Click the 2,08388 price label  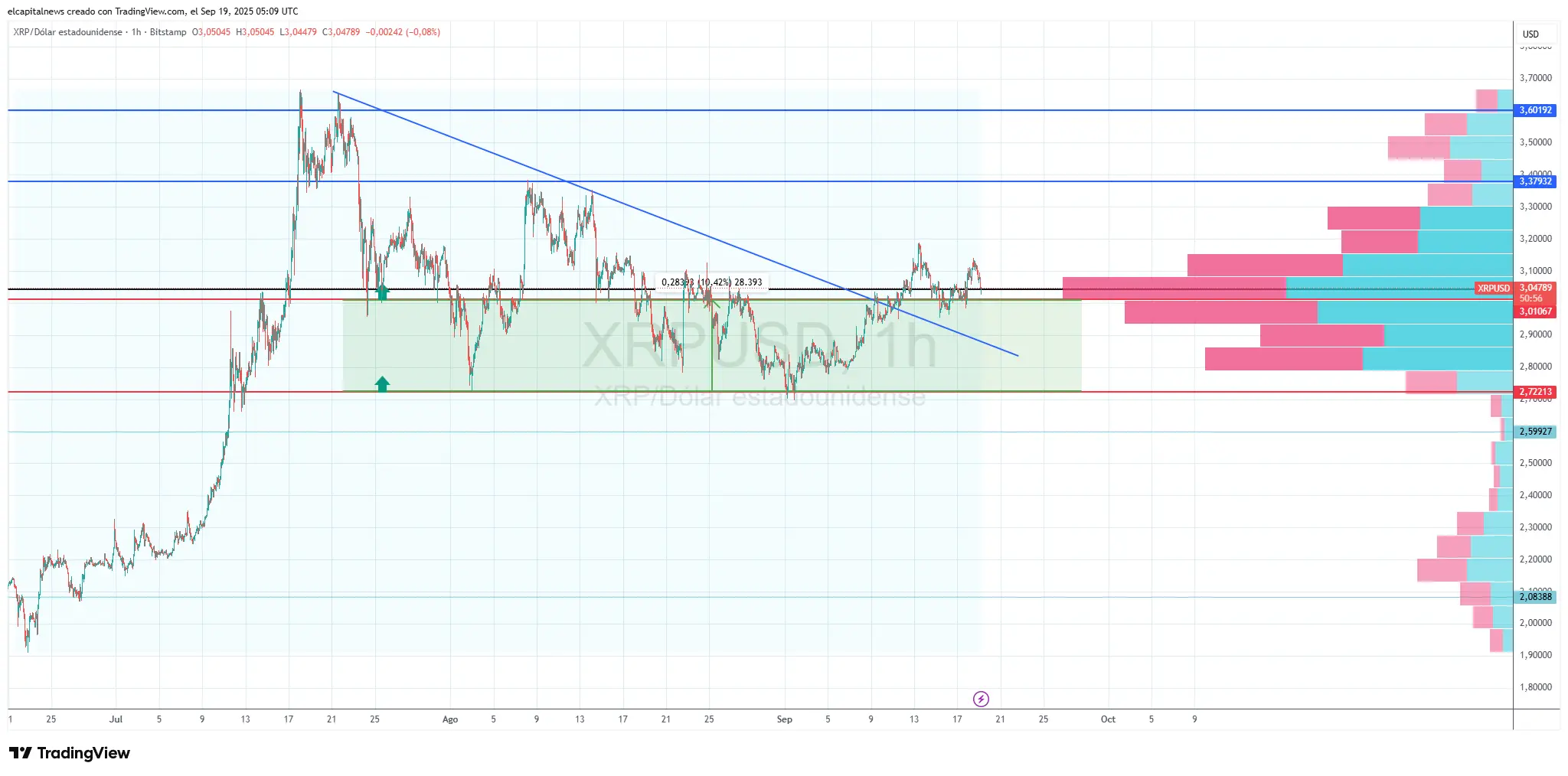(x=1535, y=597)
